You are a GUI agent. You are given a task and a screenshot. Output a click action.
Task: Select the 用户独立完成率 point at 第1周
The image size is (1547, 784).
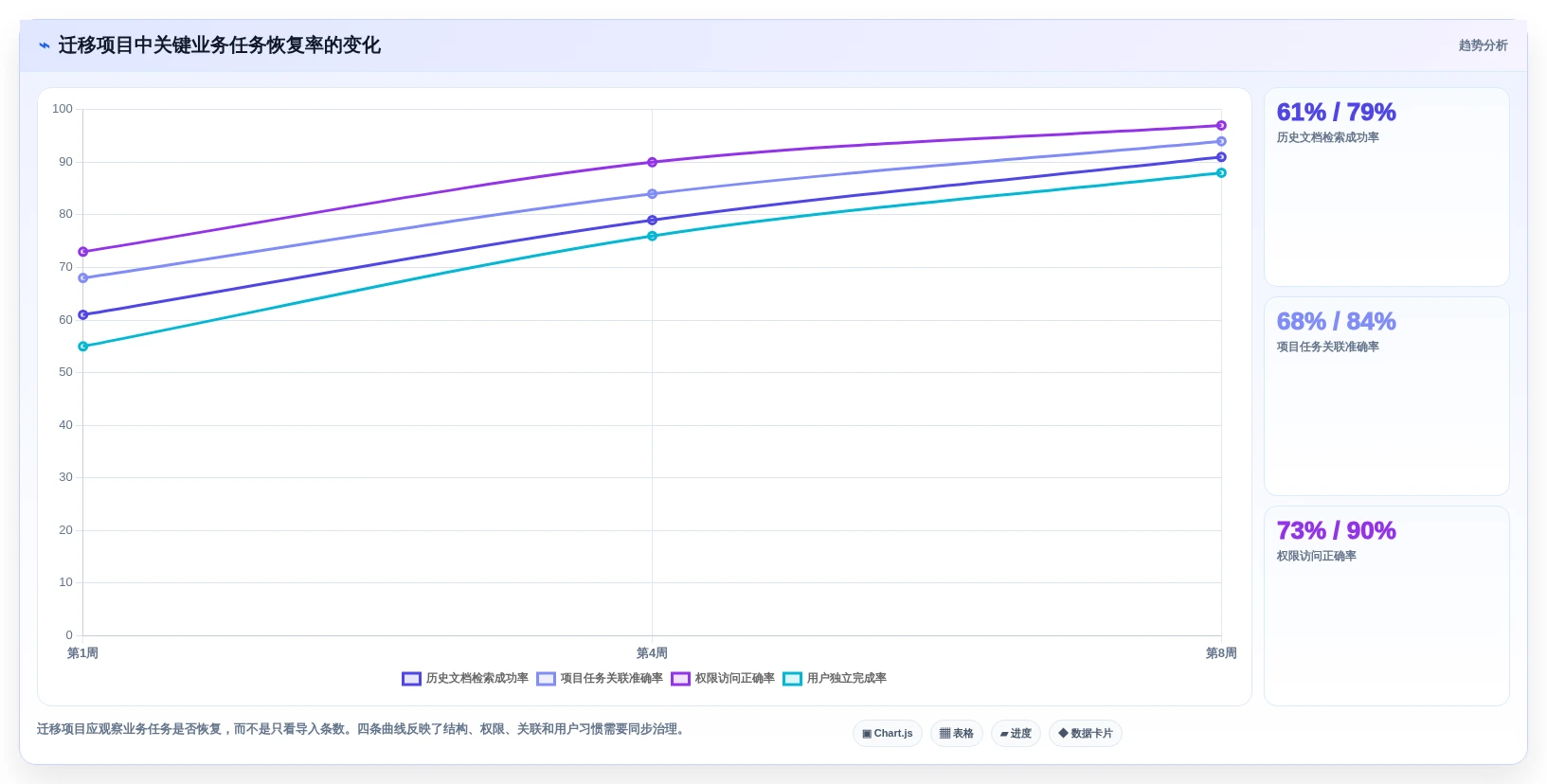[x=83, y=347]
